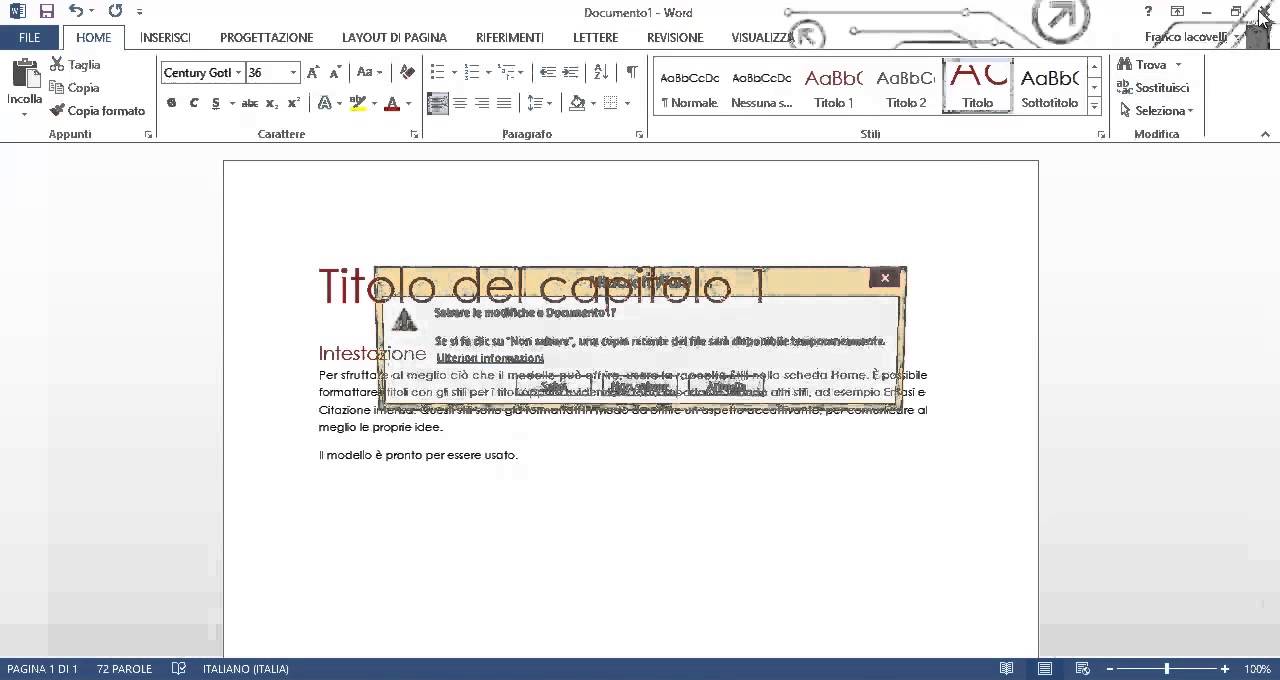Switch to the PROGETTAZIONE tab
Image resolution: width=1280 pixels, height=680 pixels.
[267, 37]
